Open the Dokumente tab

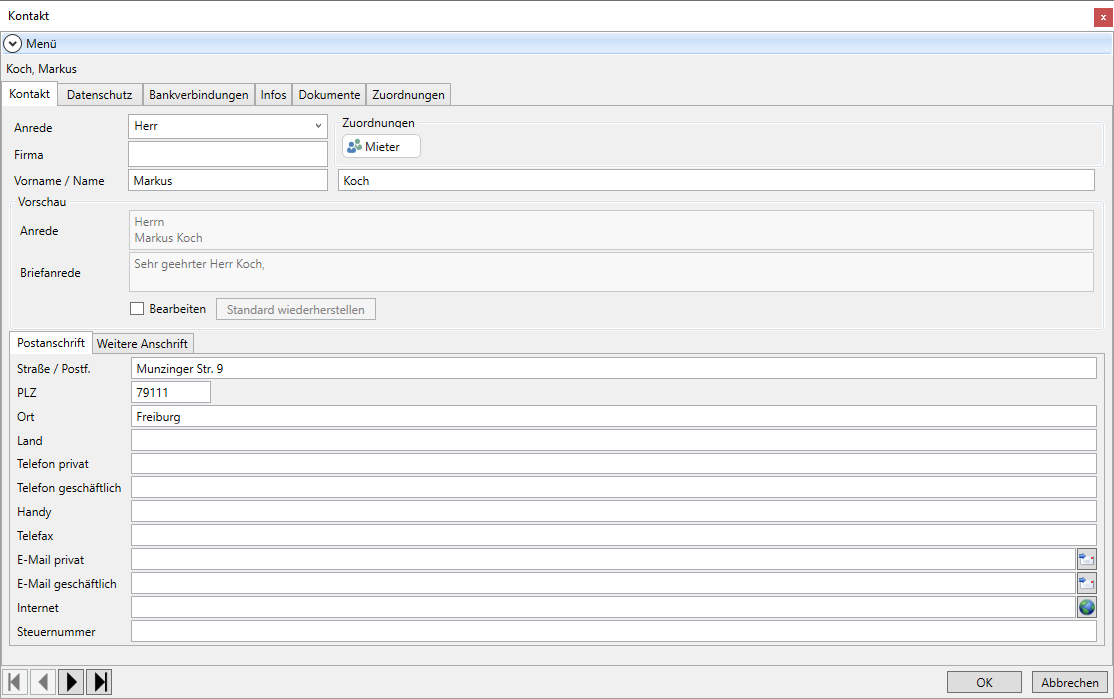[x=329, y=95]
